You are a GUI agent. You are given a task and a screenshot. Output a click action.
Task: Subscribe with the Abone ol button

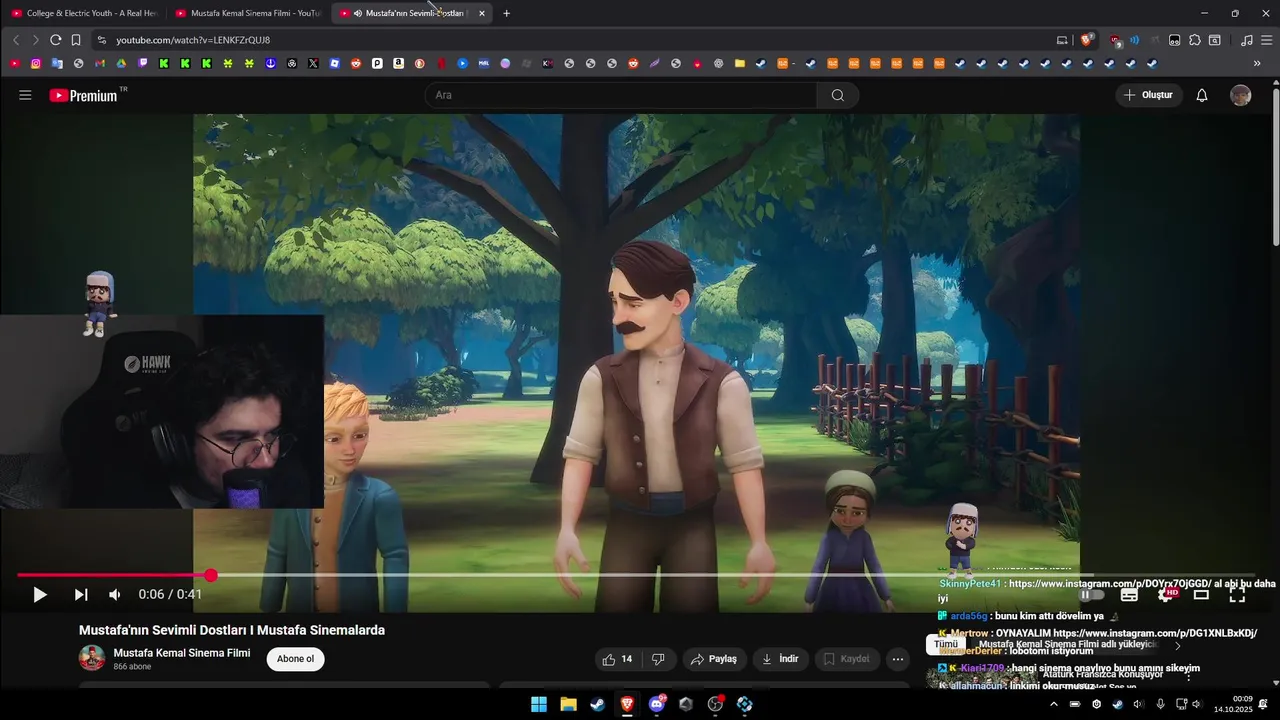(295, 659)
